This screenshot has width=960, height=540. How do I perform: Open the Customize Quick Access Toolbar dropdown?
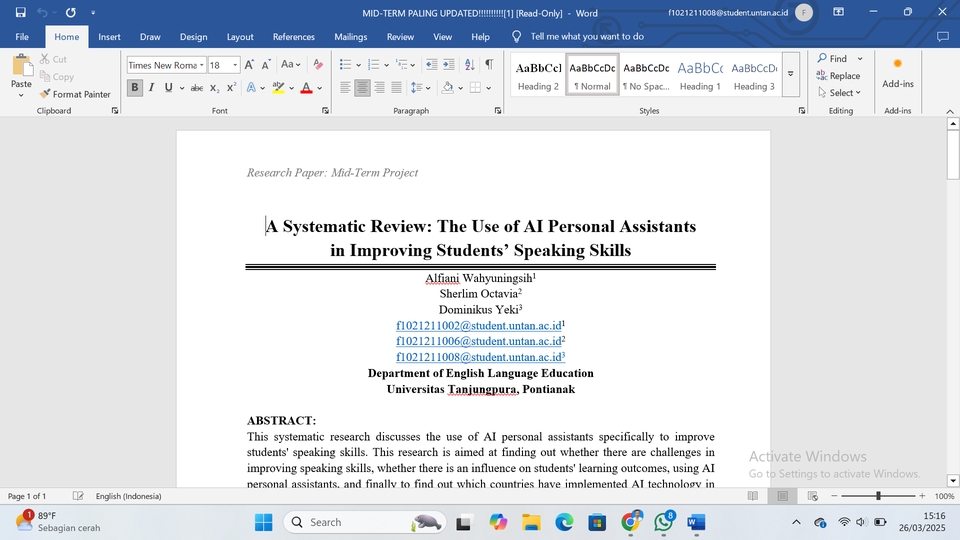[x=93, y=12]
